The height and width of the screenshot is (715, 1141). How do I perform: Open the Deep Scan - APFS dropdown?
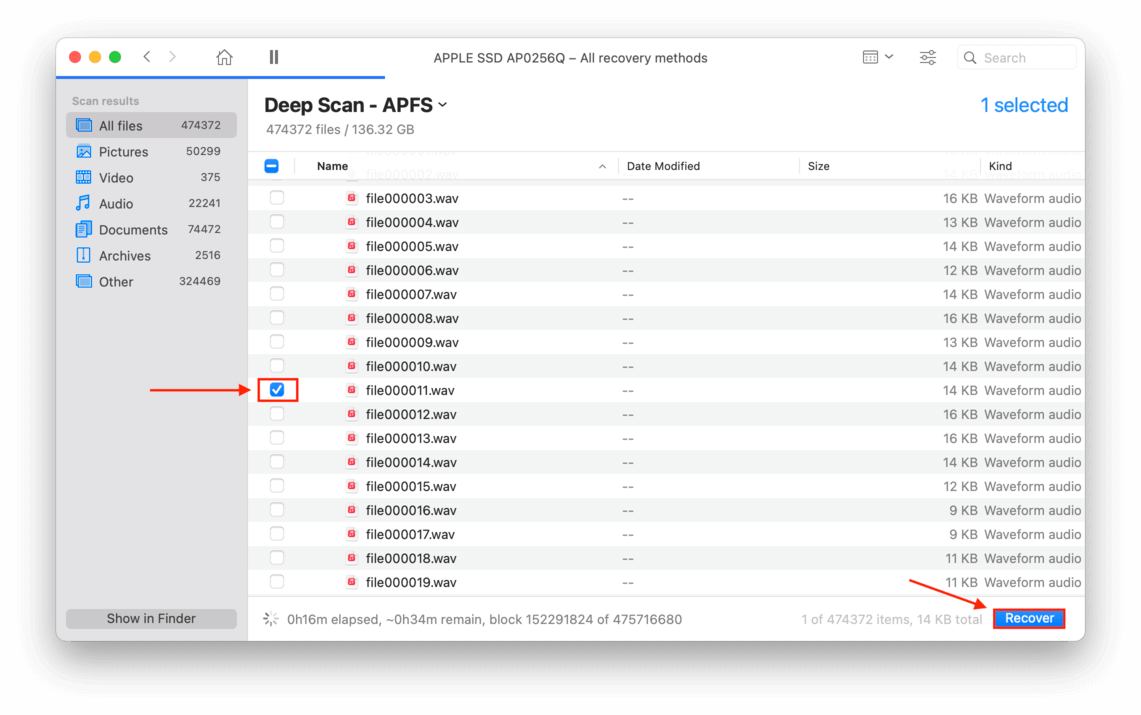pyautogui.click(x=356, y=105)
